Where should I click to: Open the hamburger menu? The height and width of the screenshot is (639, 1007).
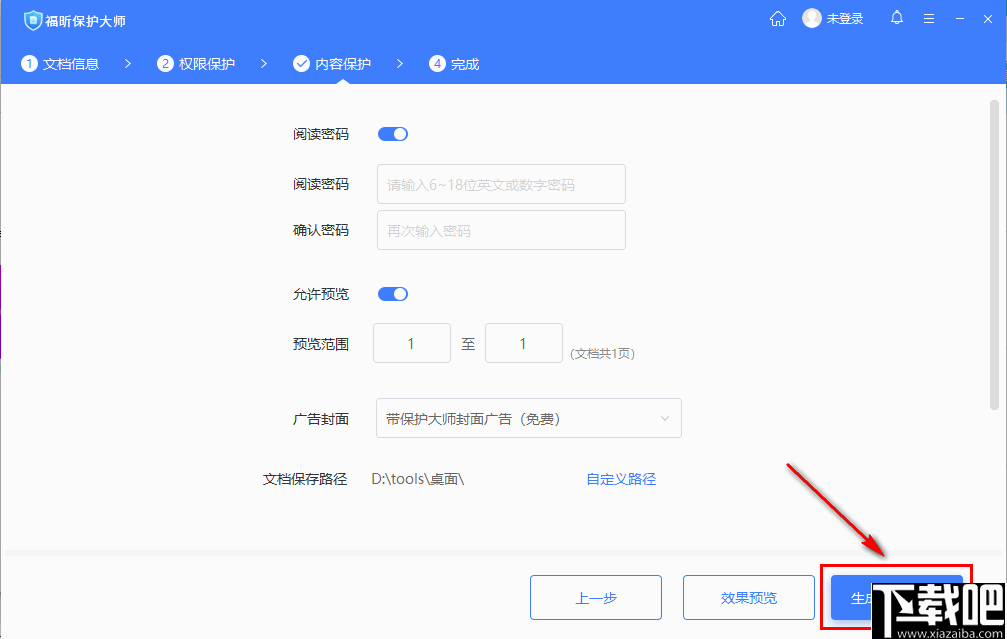pyautogui.click(x=929, y=18)
